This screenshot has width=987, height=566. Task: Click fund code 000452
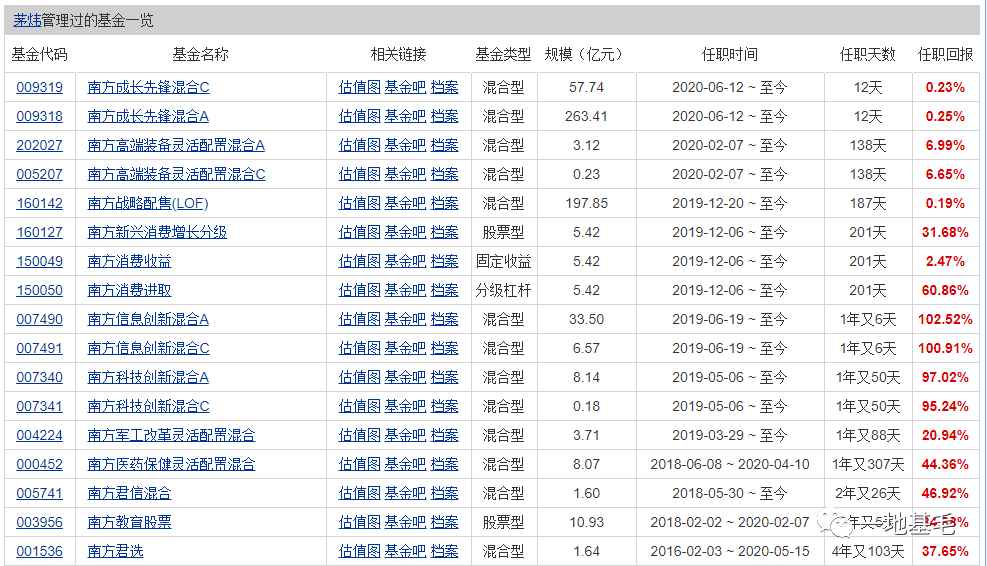point(39,464)
